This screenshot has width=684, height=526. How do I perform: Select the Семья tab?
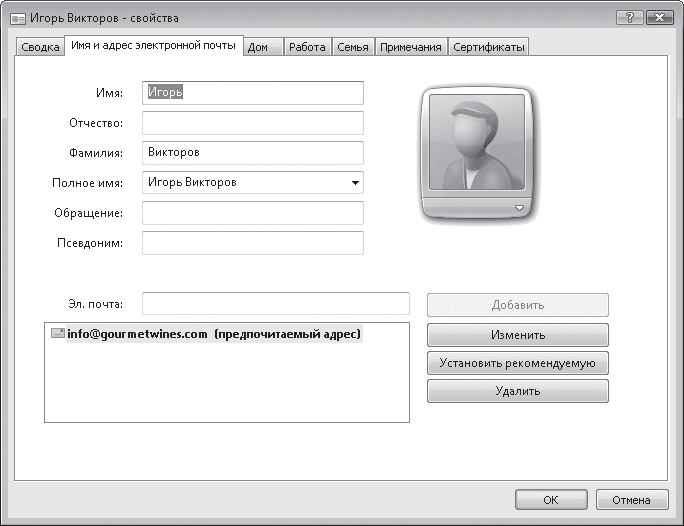(353, 47)
